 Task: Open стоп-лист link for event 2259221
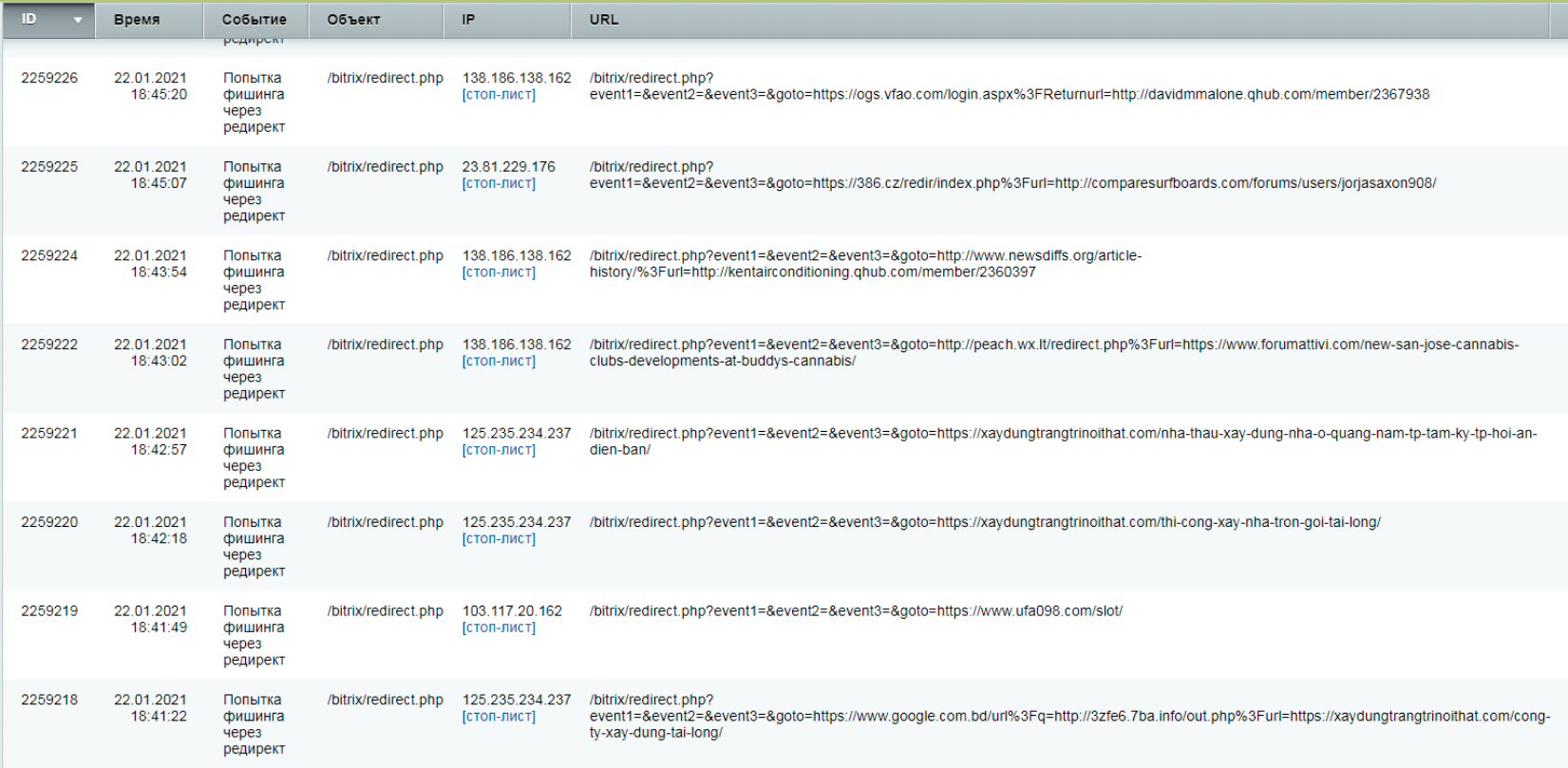[499, 450]
